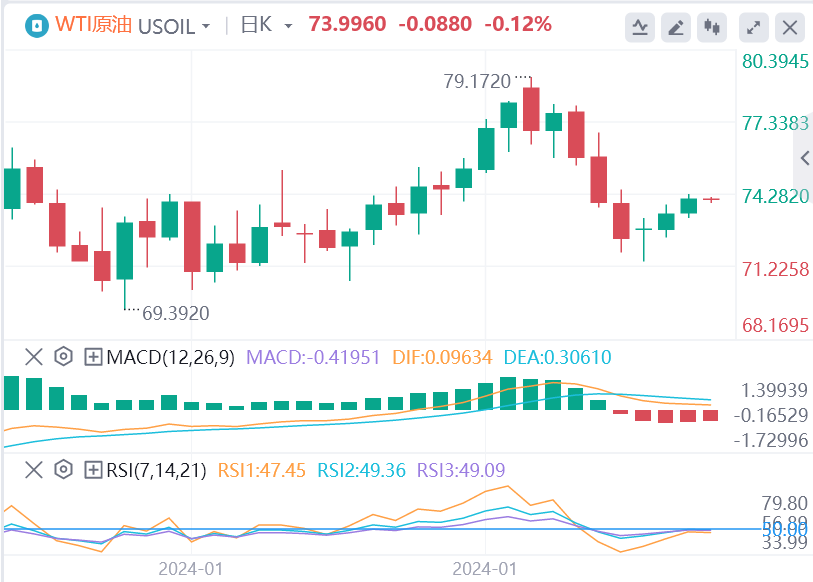Select the drawing pencil tool
Image resolution: width=813 pixels, height=582 pixels.
pos(677,27)
